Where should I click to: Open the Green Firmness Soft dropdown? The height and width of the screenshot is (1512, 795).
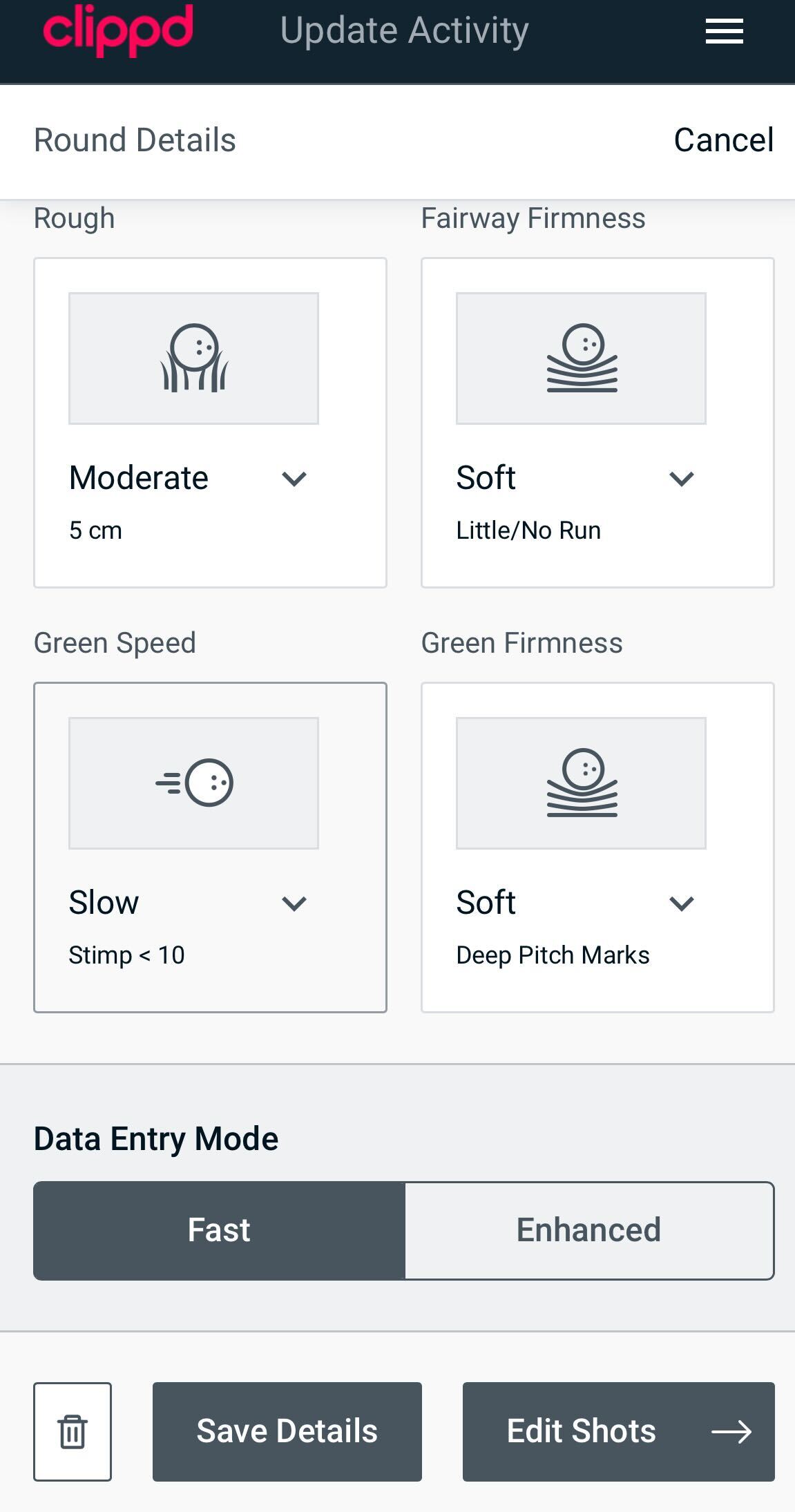(x=682, y=903)
